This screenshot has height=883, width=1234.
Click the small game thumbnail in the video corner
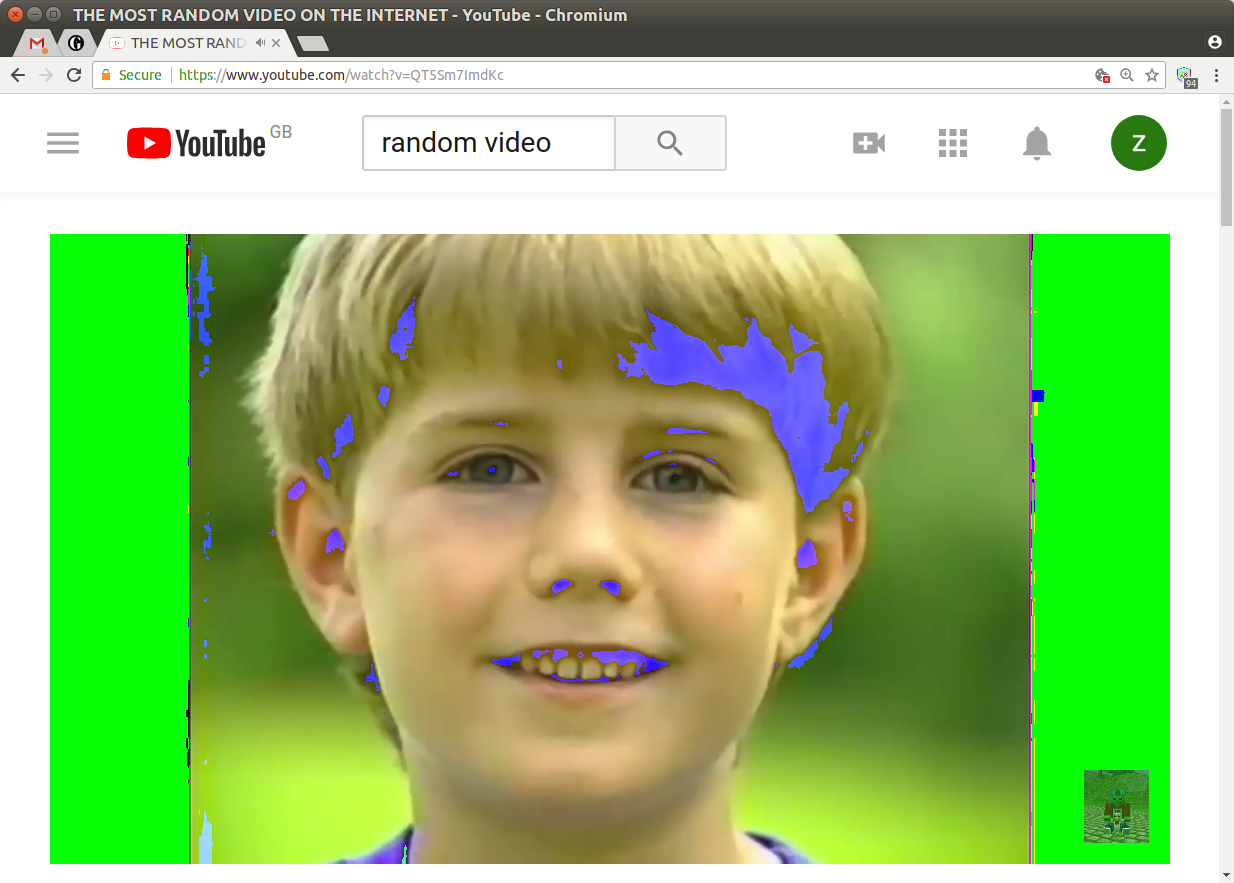click(1116, 806)
